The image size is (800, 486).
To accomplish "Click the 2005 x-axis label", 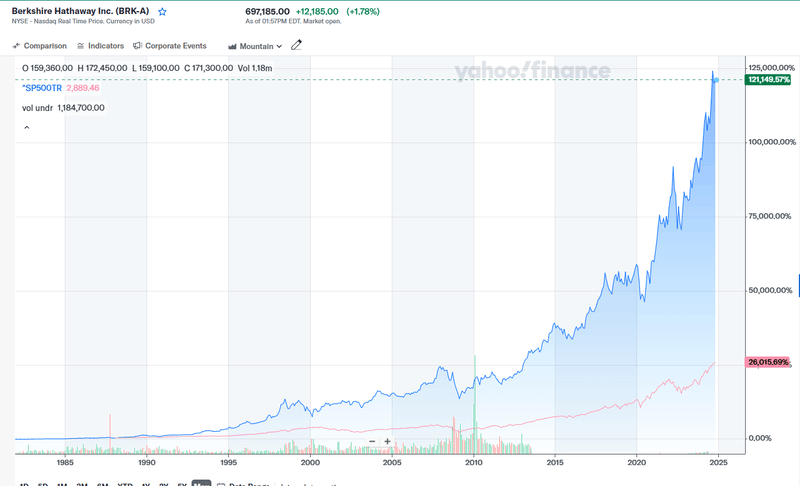I will tap(392, 463).
